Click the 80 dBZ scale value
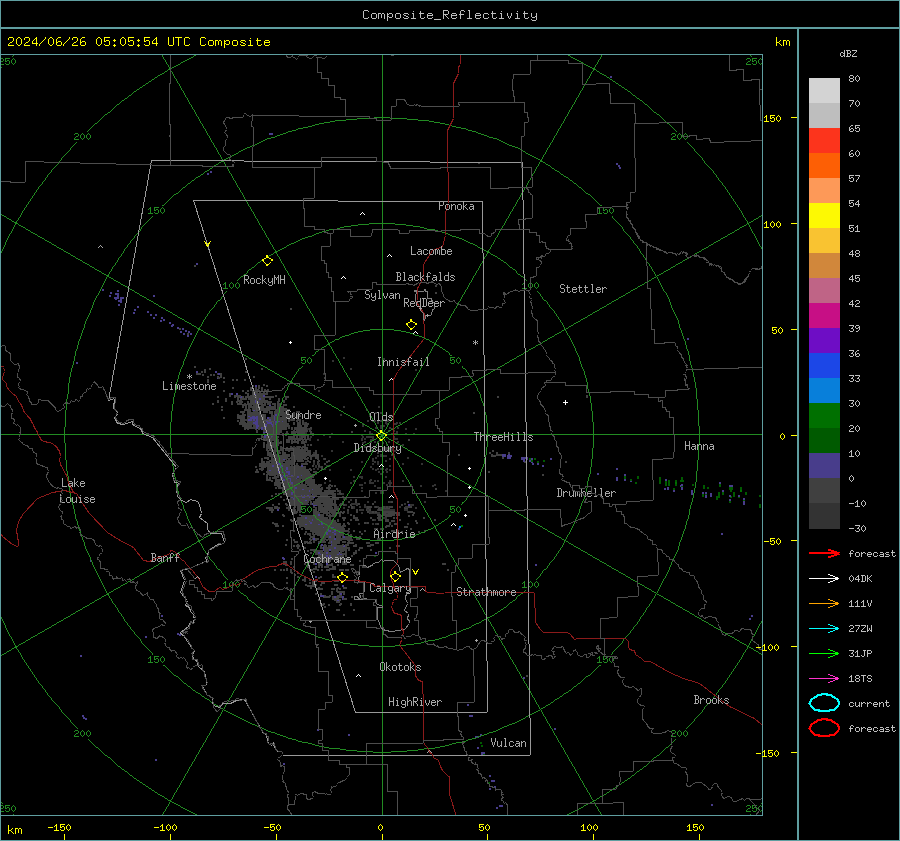 point(854,79)
